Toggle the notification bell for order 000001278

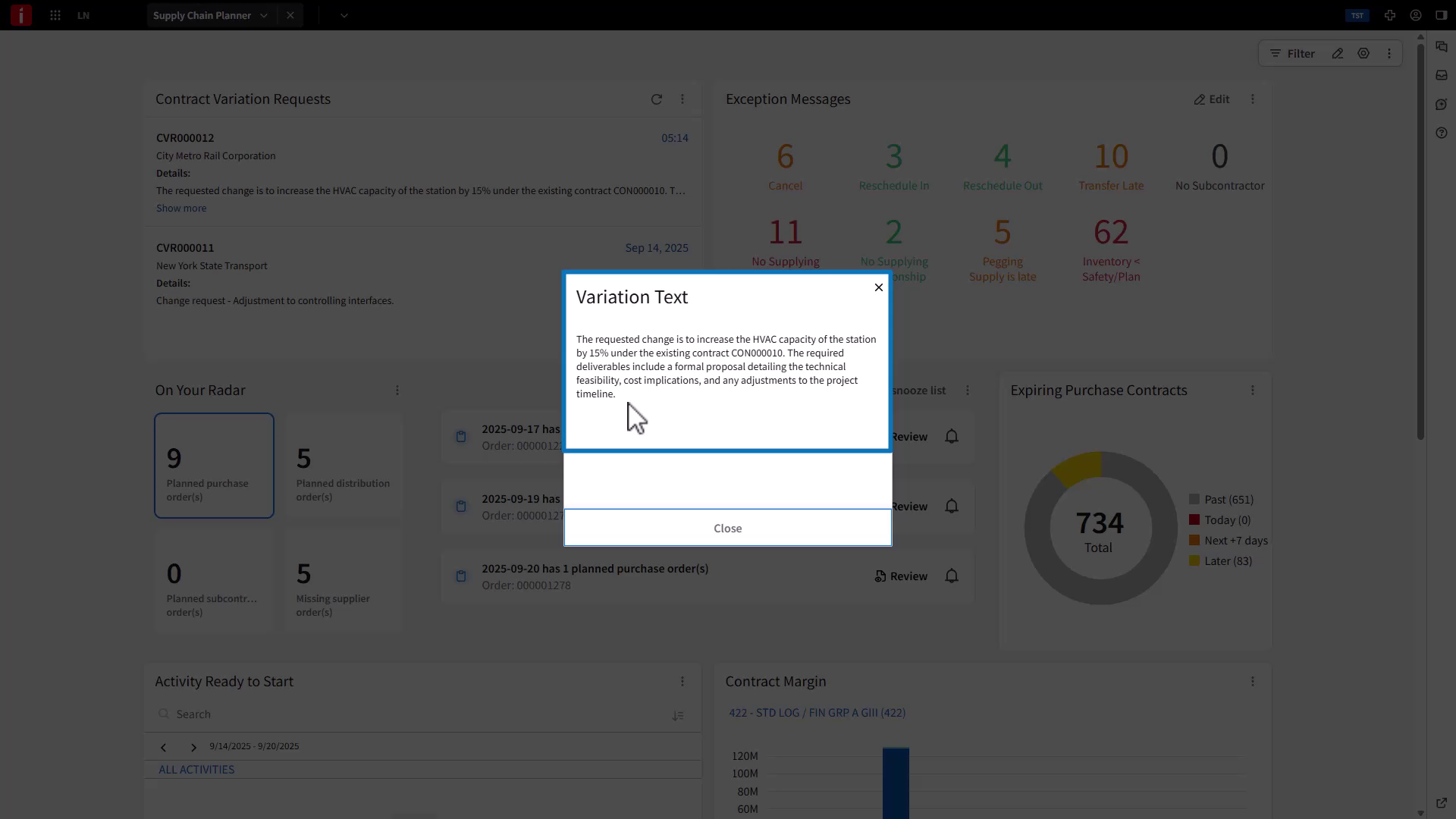tap(951, 576)
